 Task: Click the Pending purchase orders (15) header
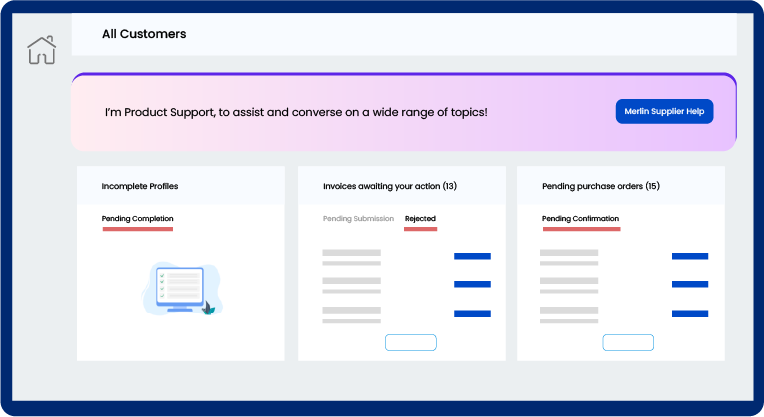tap(600, 186)
